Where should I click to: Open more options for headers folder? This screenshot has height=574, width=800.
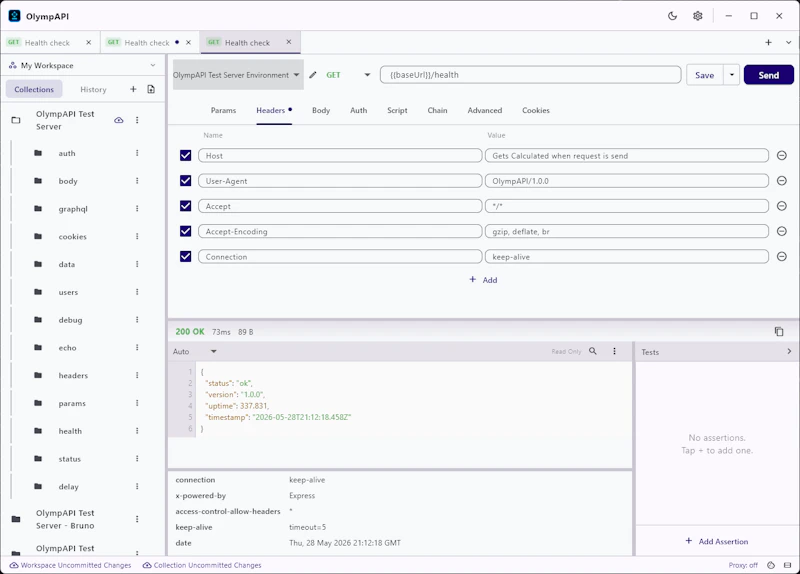click(137, 375)
